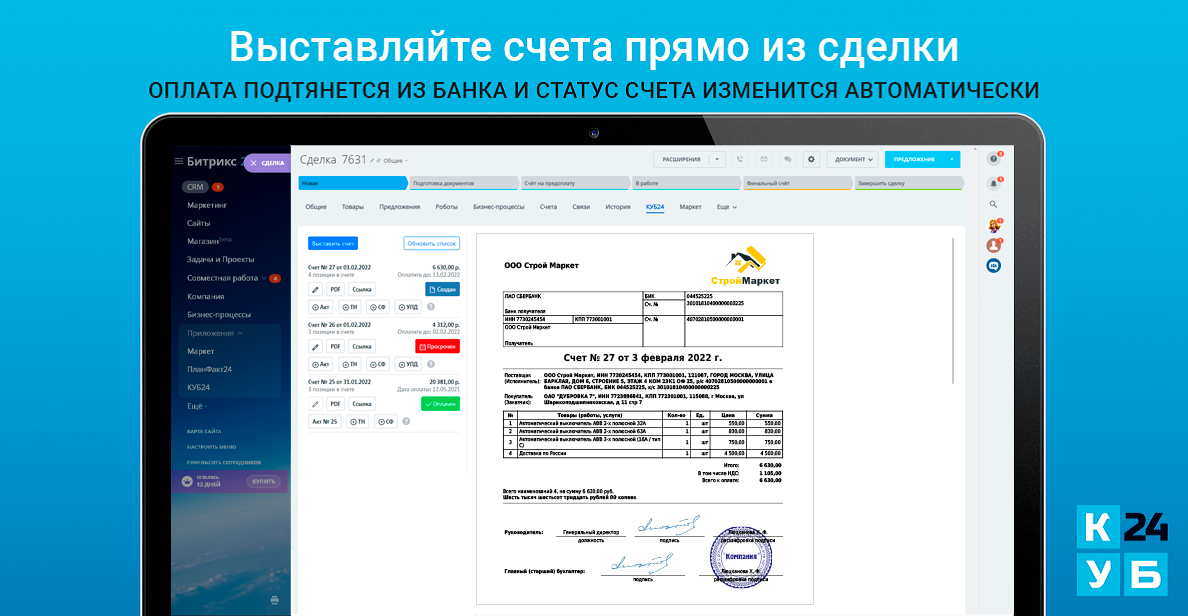This screenshot has height=616, width=1188.
Task: Open Задачи и Проекты in the sidebar
Action: click(220, 259)
